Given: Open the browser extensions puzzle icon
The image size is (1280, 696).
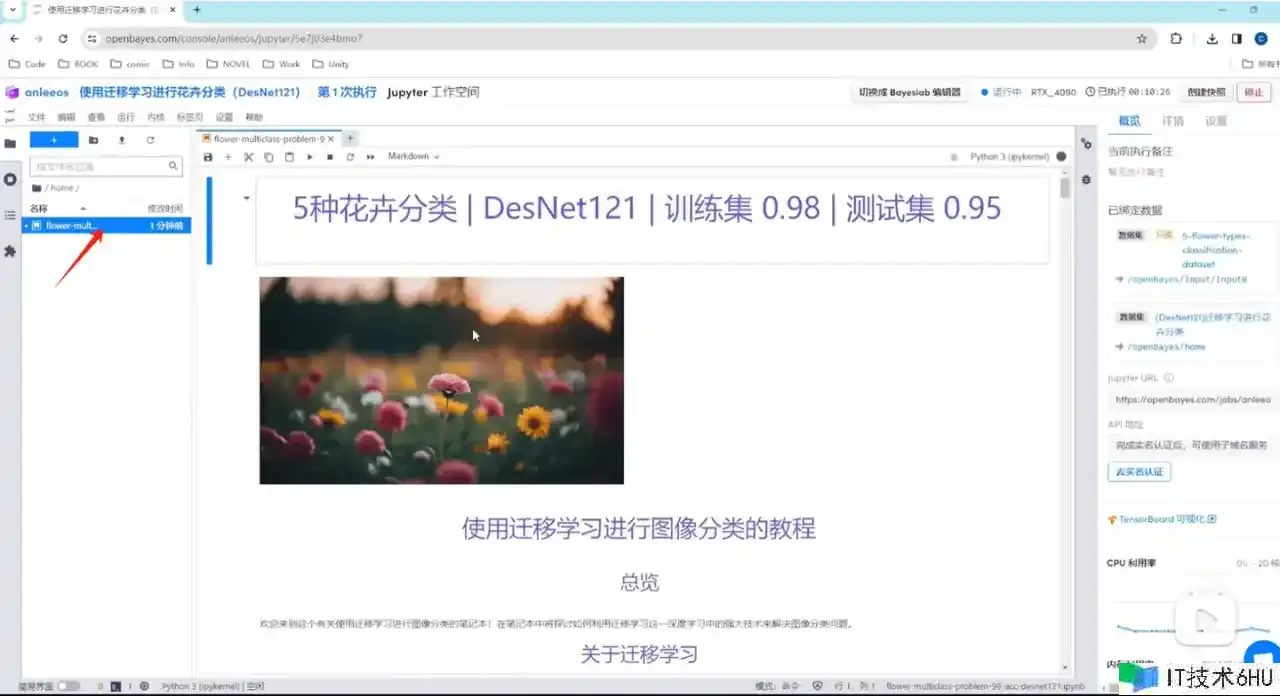Looking at the screenshot, I should (x=1176, y=39).
